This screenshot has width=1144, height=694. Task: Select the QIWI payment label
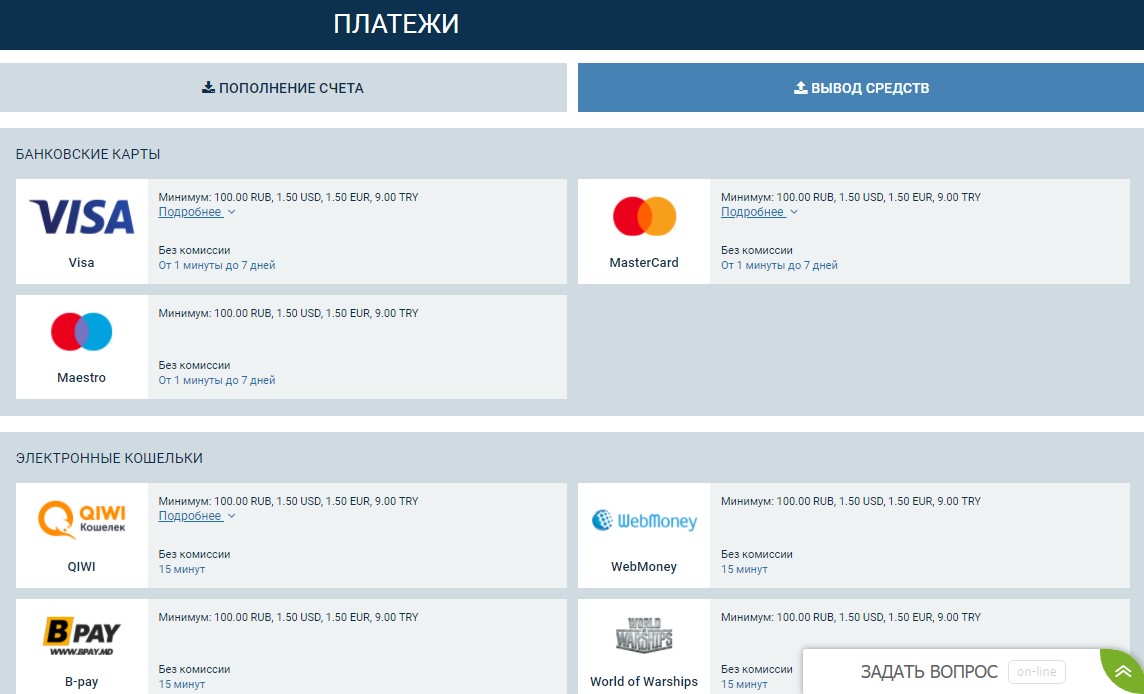pyautogui.click(x=82, y=567)
